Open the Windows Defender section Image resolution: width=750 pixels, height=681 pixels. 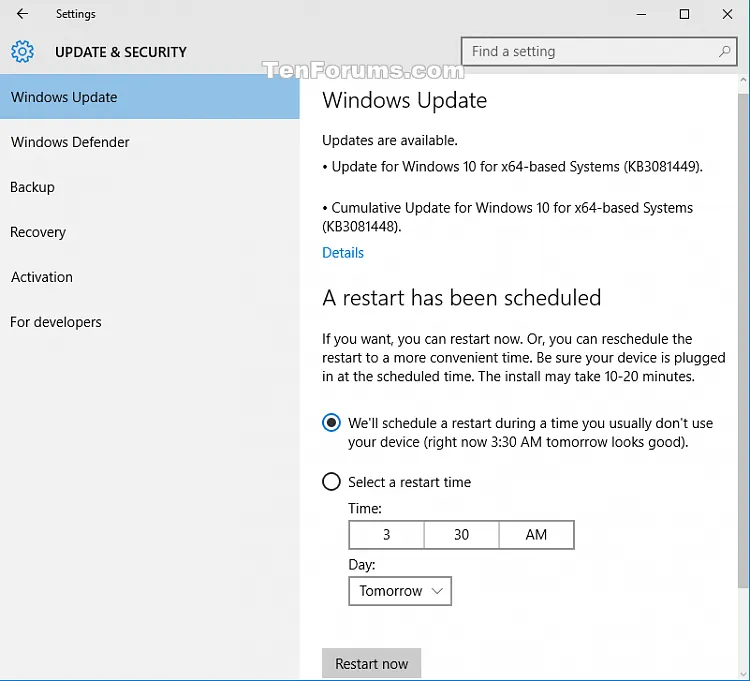(x=150, y=142)
